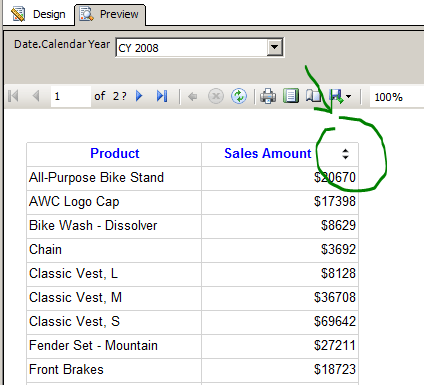Click the Classic Vest, S cell
The height and width of the screenshot is (385, 424).
click(x=114, y=322)
